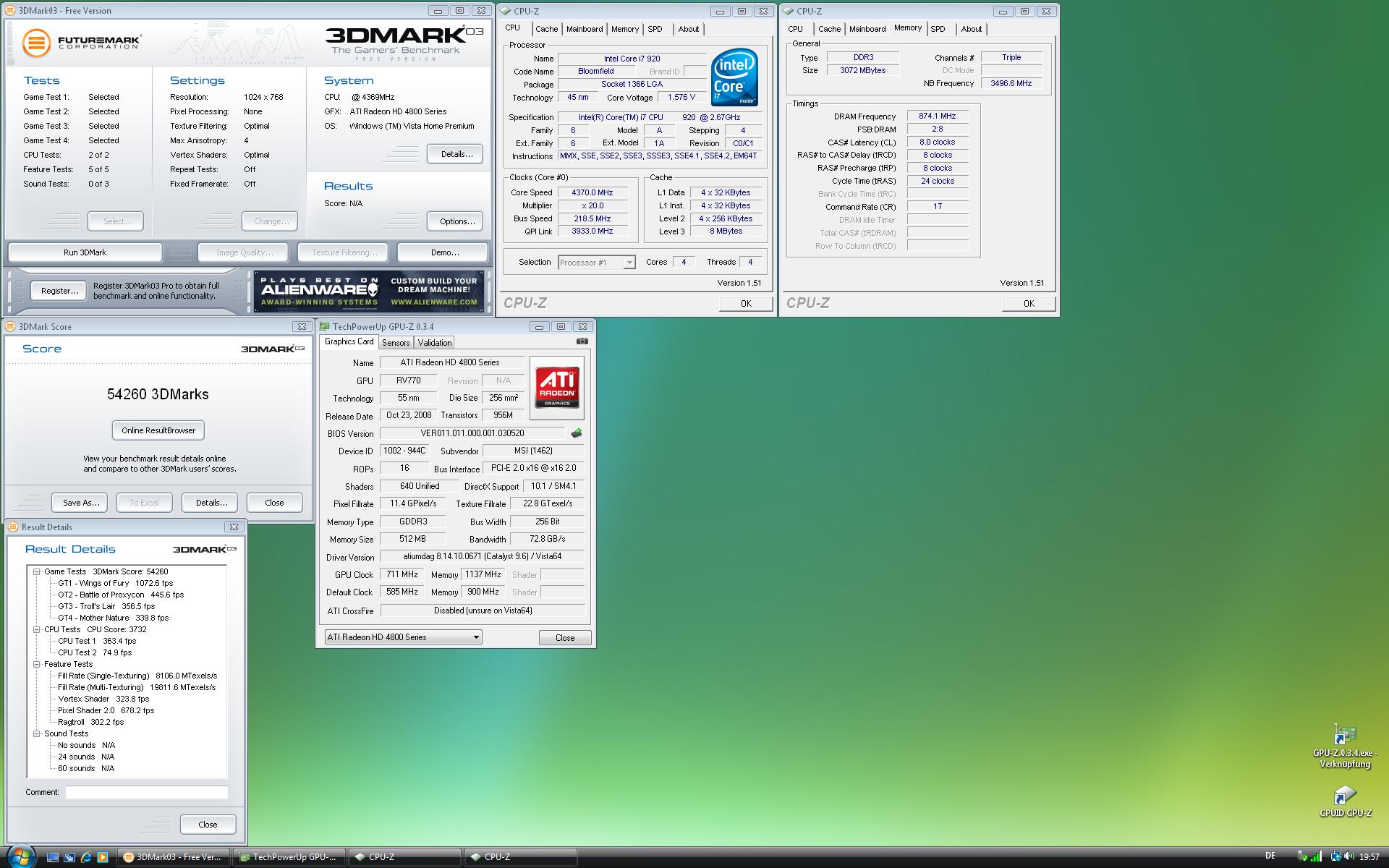This screenshot has height=868, width=1389.
Task: Launch Internet Explorer from quick launch
Action: (86, 857)
